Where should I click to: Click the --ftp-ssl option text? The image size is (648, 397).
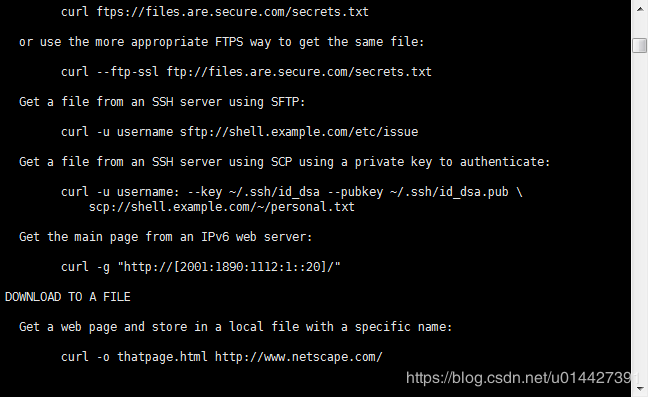click(127, 72)
